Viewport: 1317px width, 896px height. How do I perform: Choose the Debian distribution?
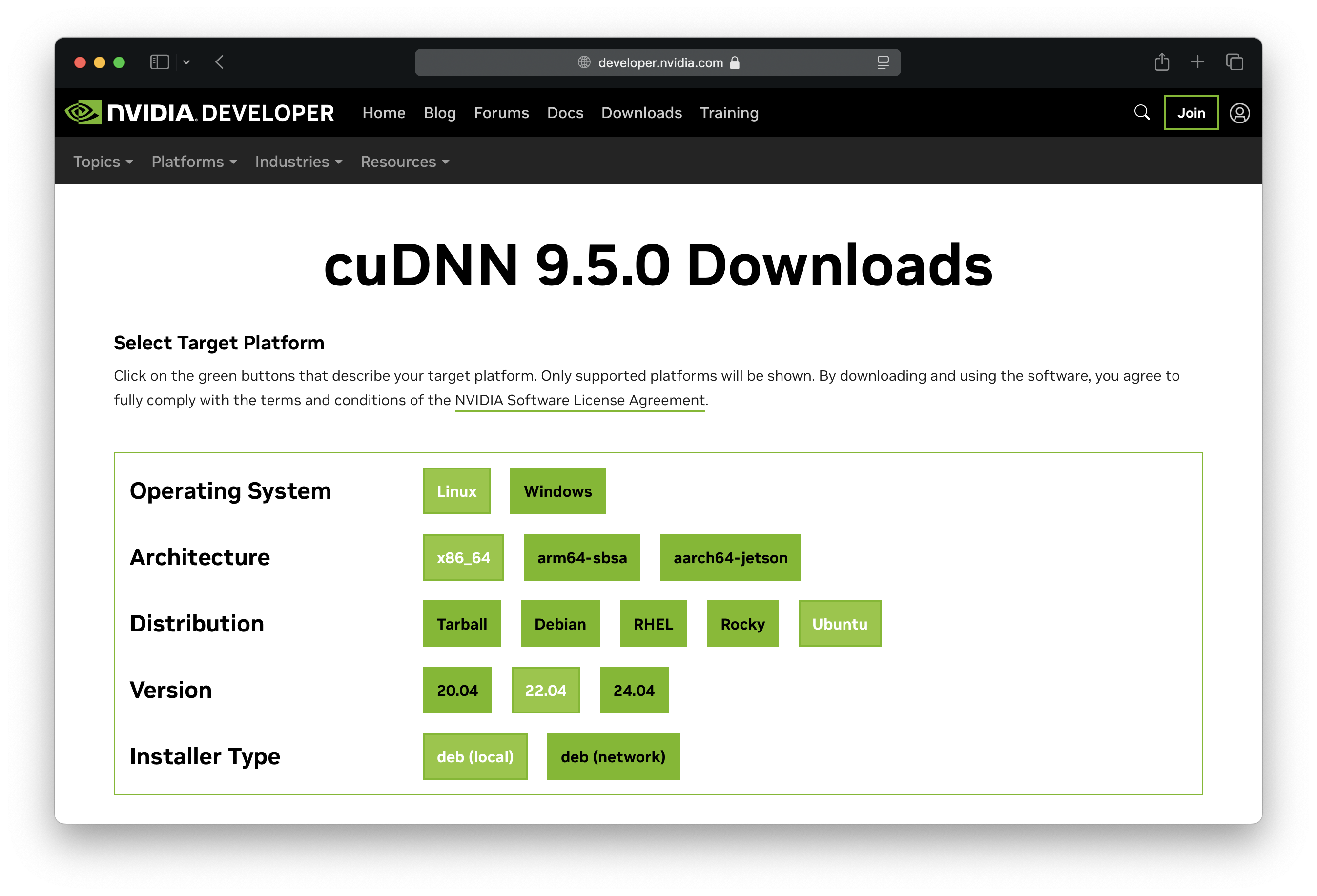pos(560,623)
